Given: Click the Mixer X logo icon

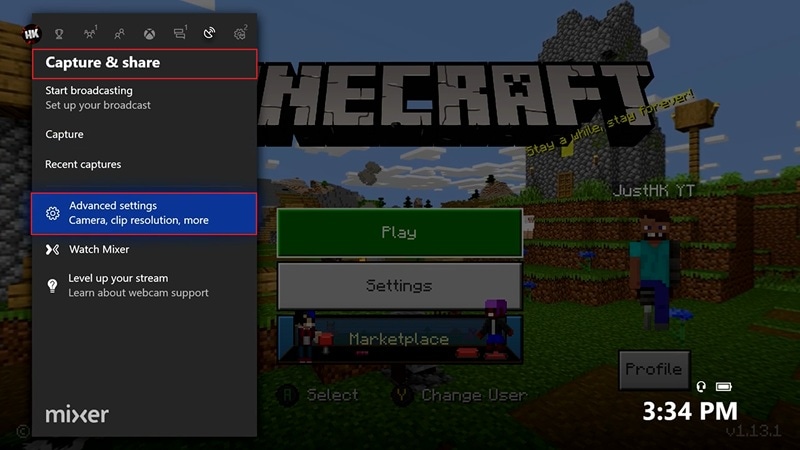Looking at the screenshot, I should [x=52, y=249].
